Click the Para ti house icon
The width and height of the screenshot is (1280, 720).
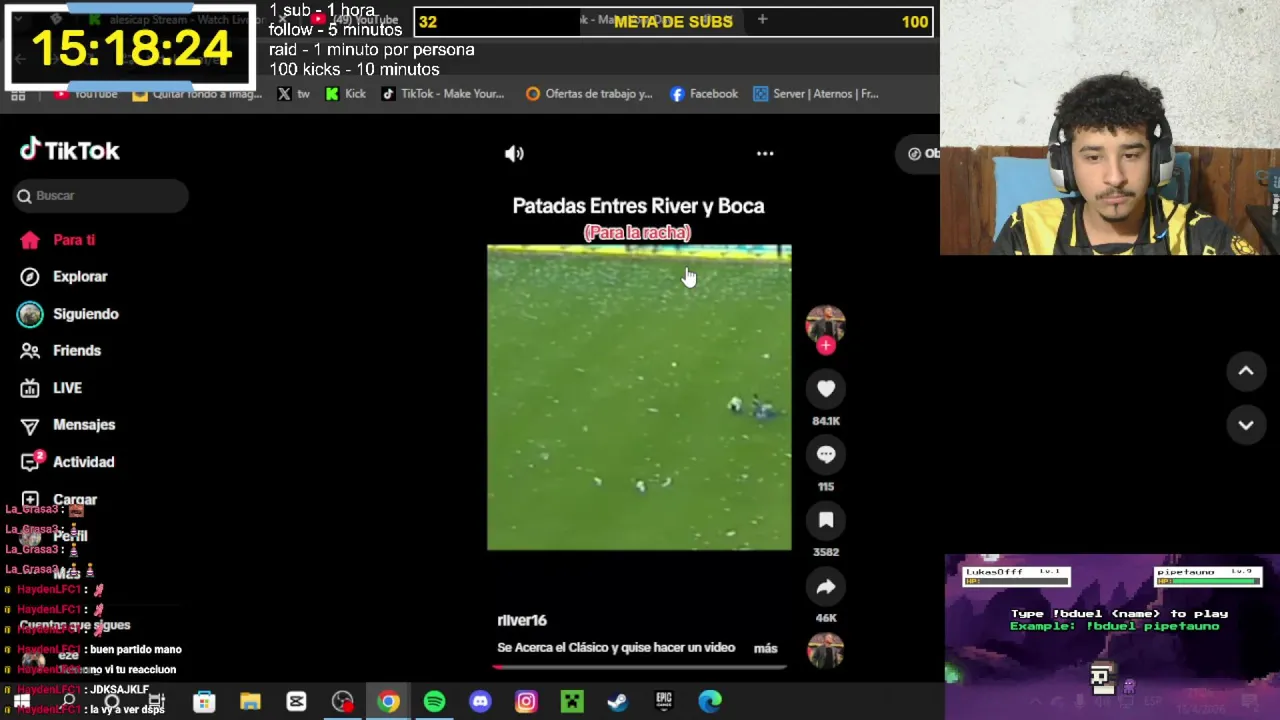30,240
